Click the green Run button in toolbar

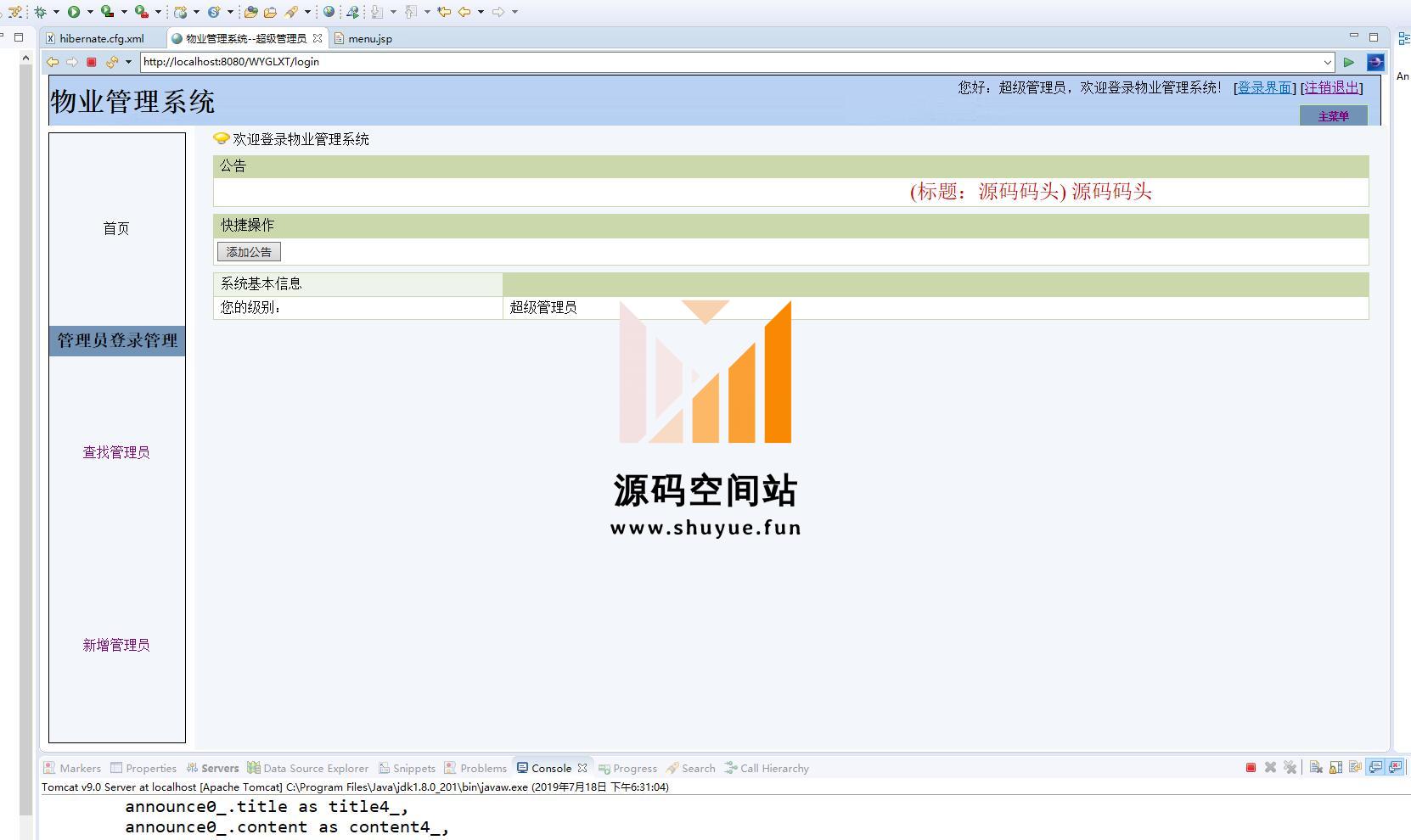coord(74,12)
